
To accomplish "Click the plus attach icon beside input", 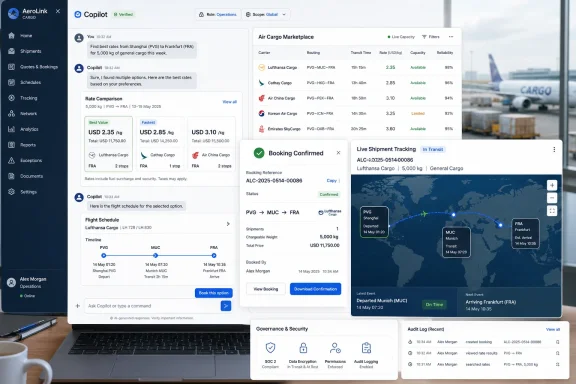I will (x=78, y=306).
